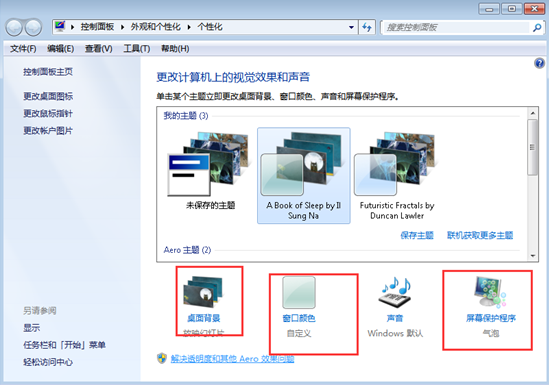Image resolution: width=549 pixels, height=385 pixels.
Task: Open the 轻松访问中心 link
Action: coord(48,362)
